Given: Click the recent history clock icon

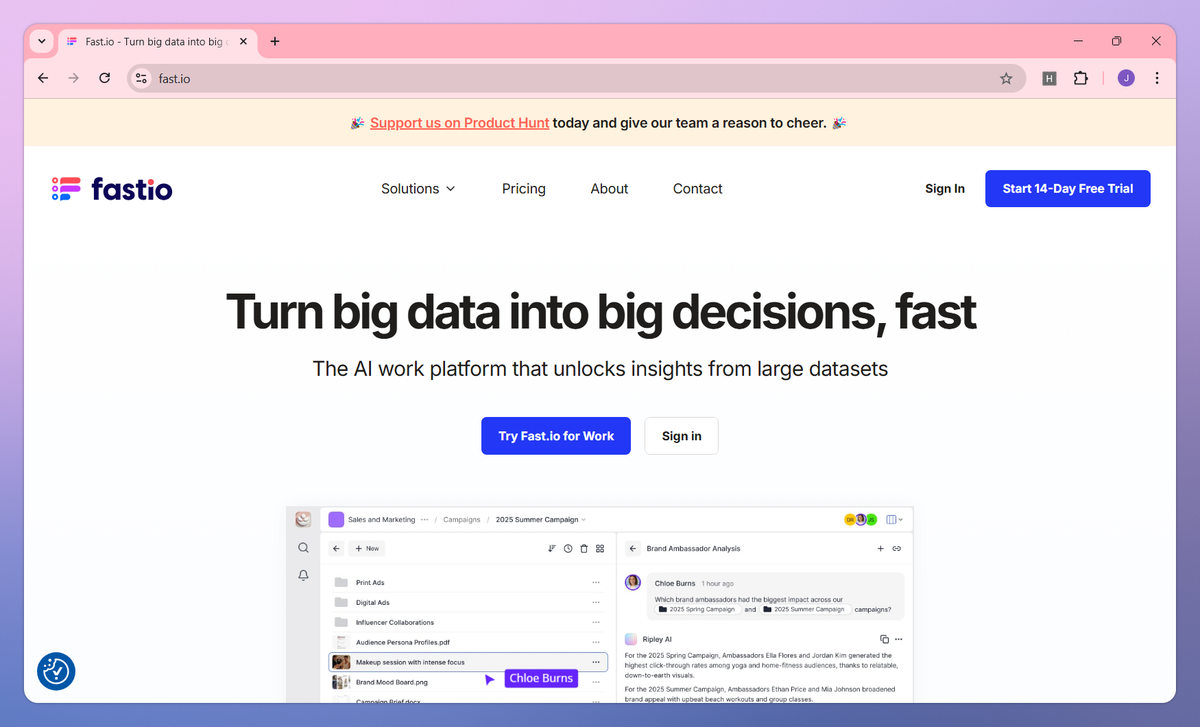Looking at the screenshot, I should (x=568, y=548).
